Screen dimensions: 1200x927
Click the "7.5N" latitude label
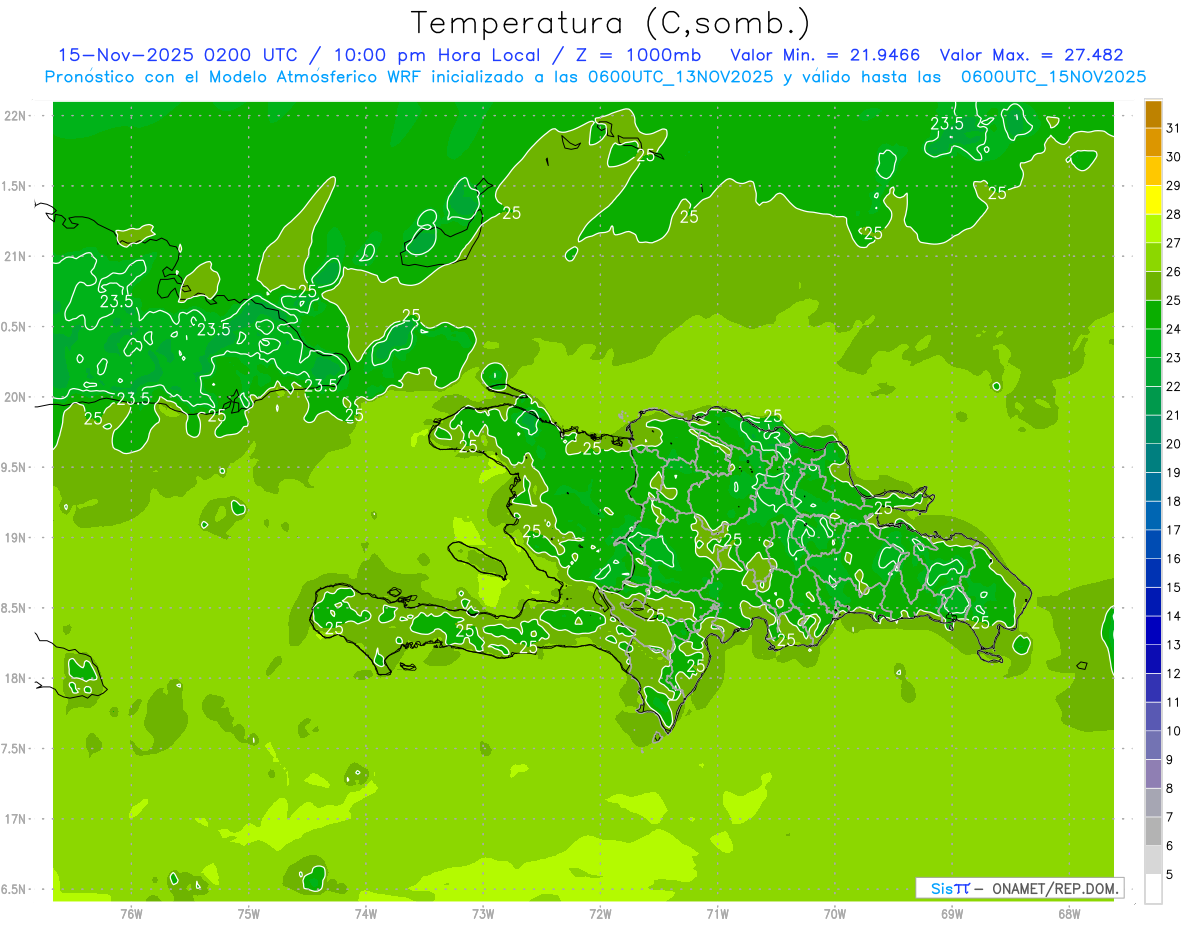tap(15, 749)
